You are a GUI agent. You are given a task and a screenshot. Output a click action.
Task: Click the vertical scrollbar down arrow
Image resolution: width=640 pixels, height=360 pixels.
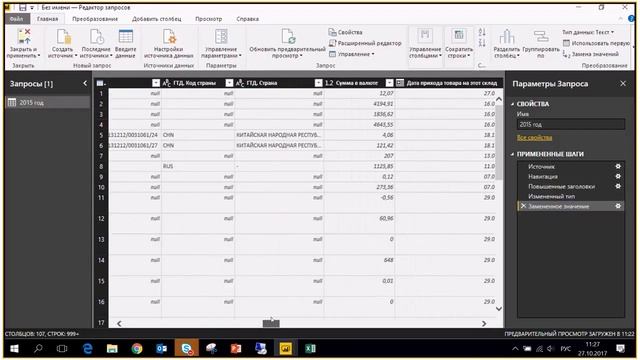coord(499,309)
